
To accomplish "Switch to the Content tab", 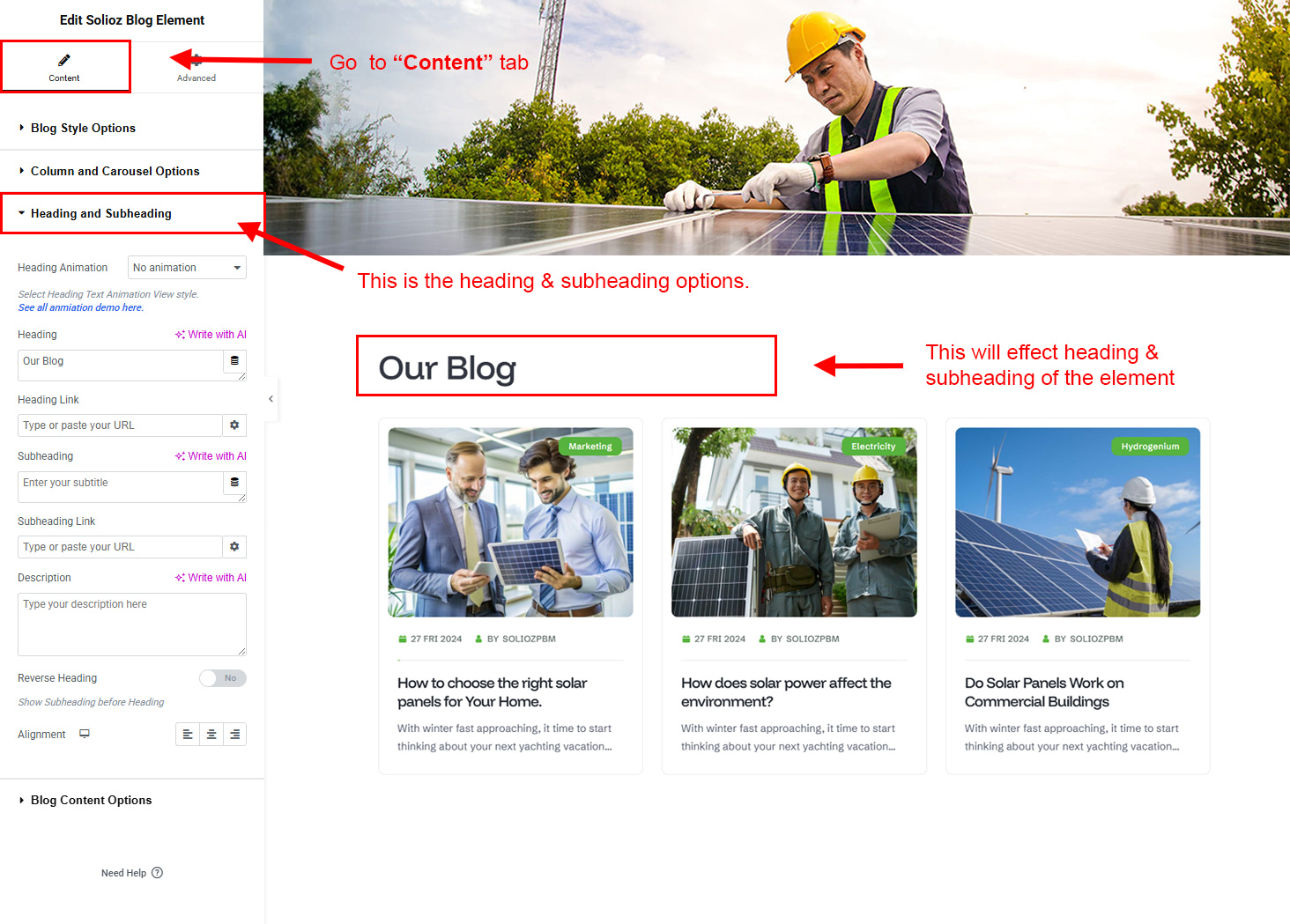I will (64, 67).
